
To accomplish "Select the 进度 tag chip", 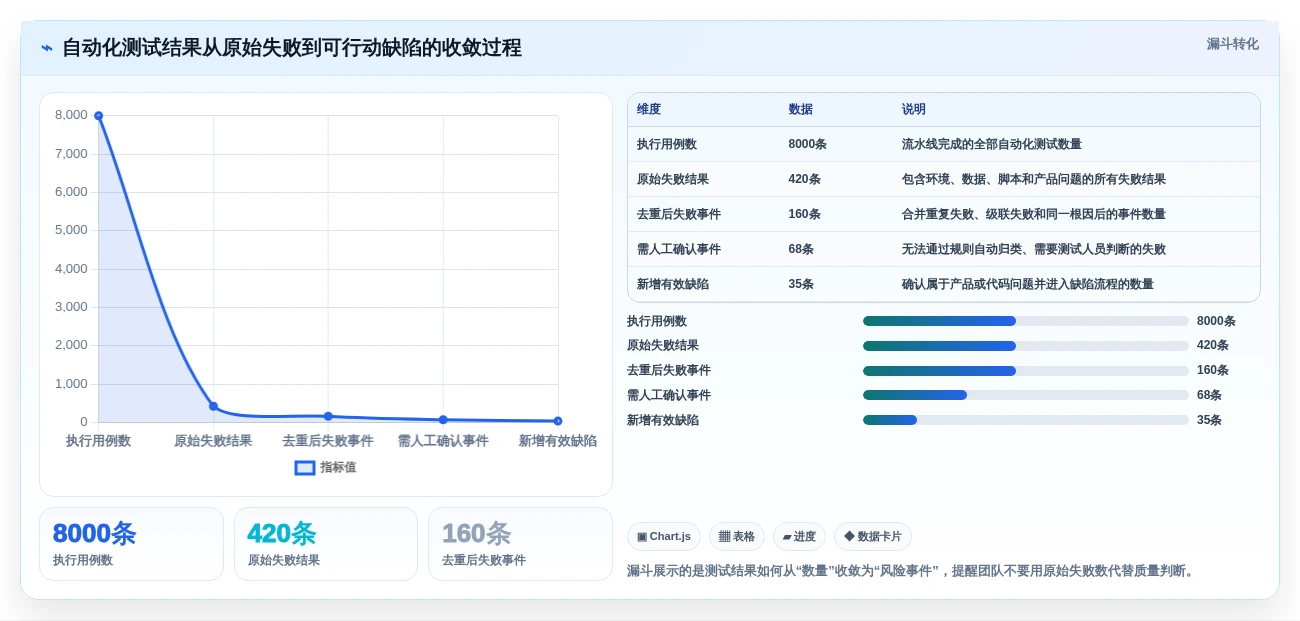I will pyautogui.click(x=799, y=536).
